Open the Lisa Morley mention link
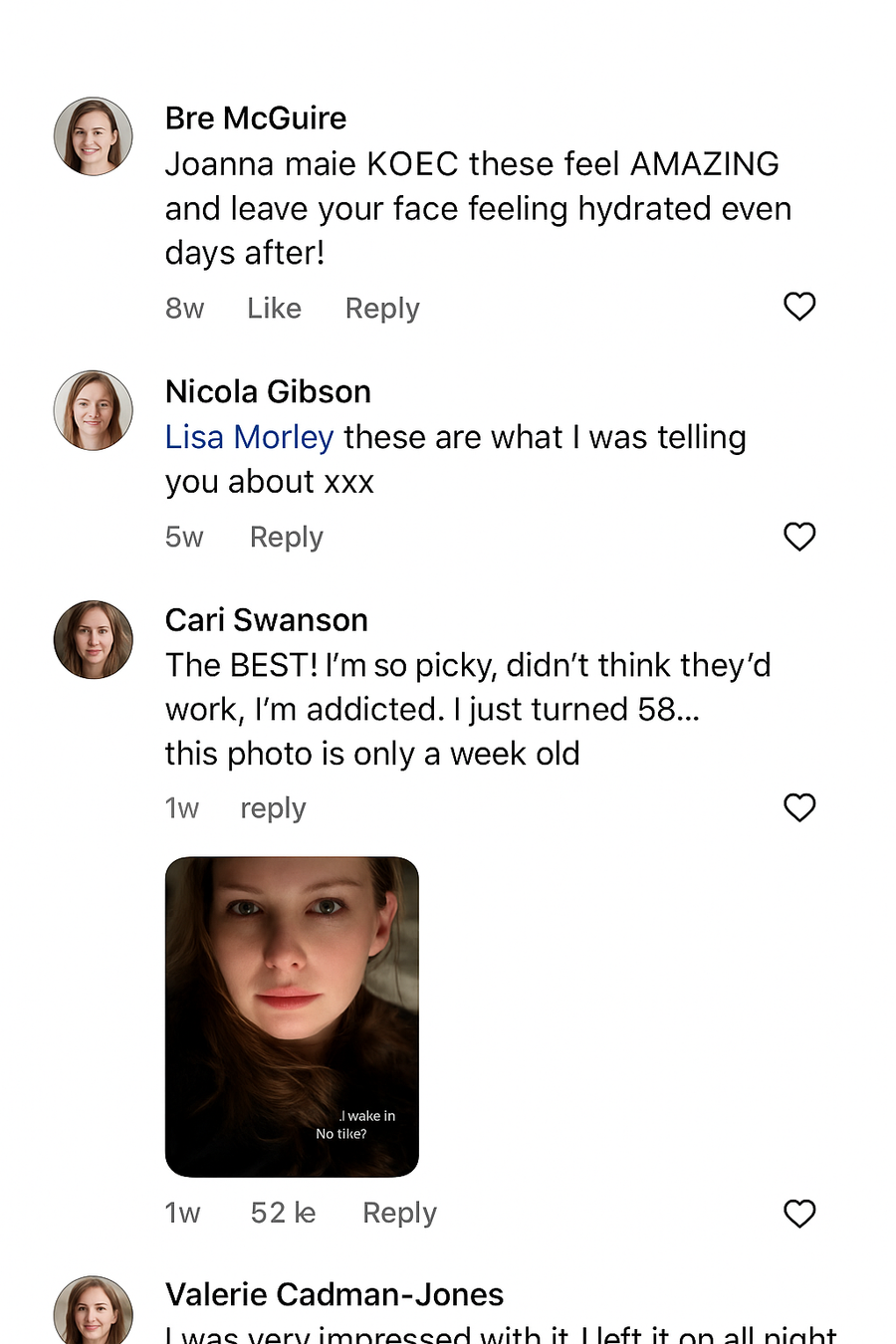This screenshot has height=1344, width=896. [x=249, y=436]
